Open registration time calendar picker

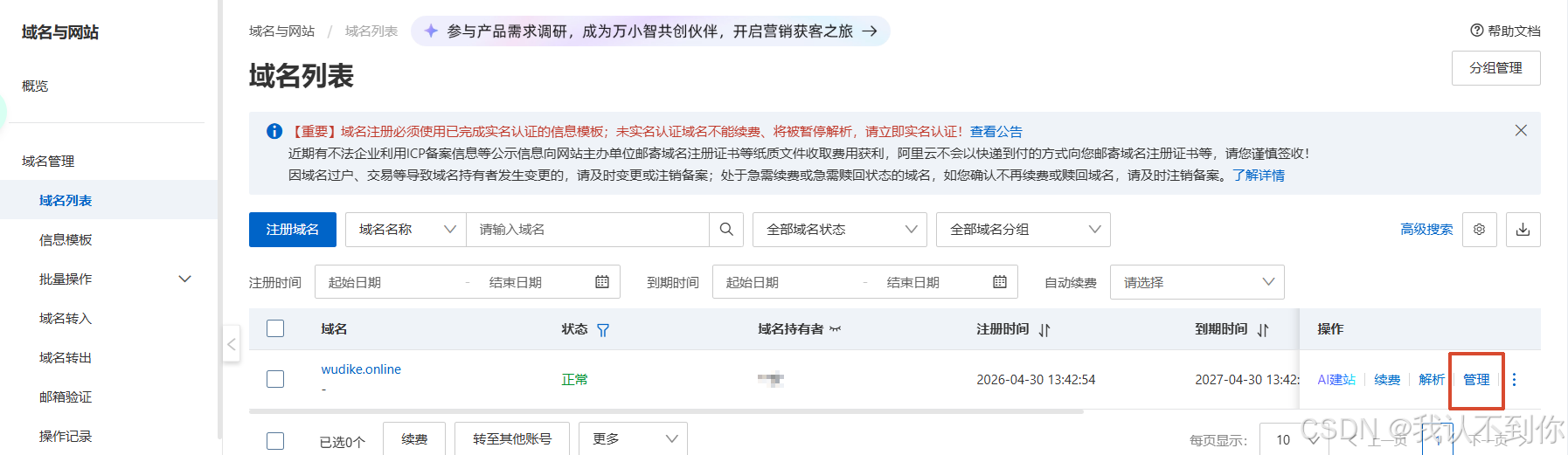[602, 282]
